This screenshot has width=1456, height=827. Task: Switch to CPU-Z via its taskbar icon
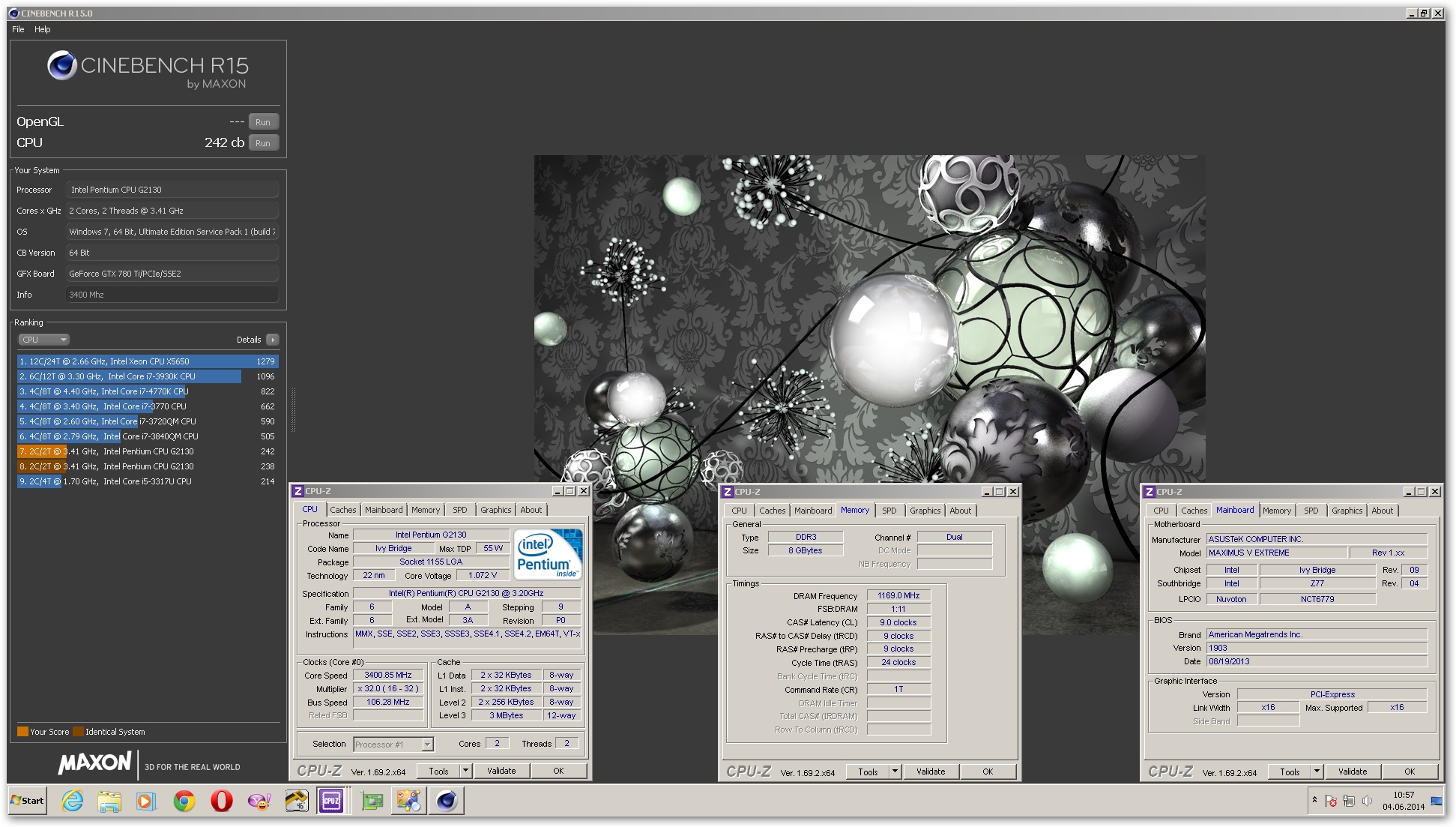coord(331,801)
